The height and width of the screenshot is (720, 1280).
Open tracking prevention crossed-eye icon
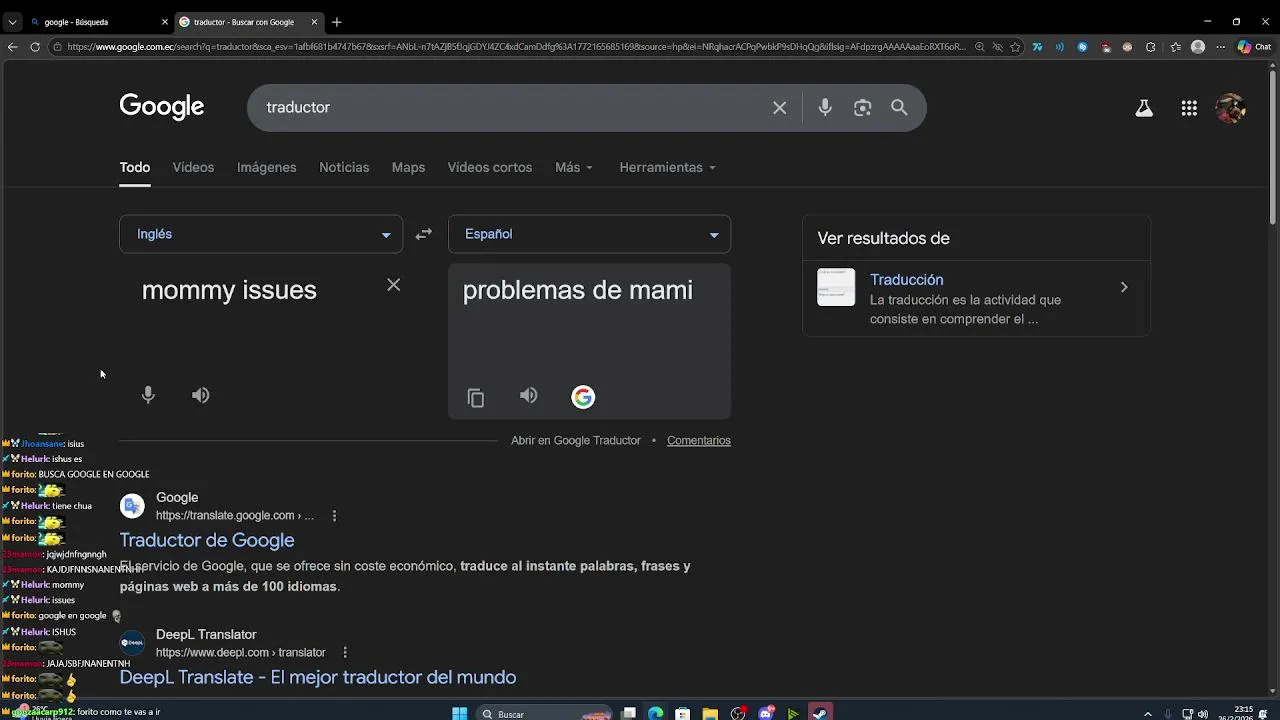pos(997,47)
